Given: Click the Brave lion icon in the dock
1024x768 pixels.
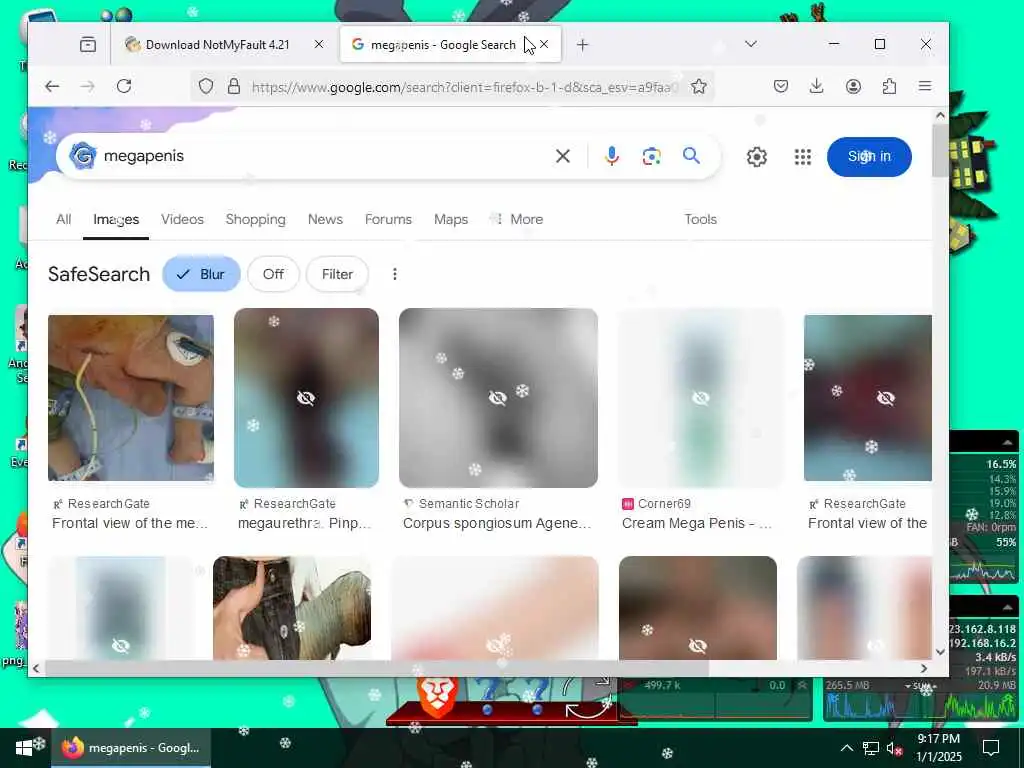Looking at the screenshot, I should (436, 697).
